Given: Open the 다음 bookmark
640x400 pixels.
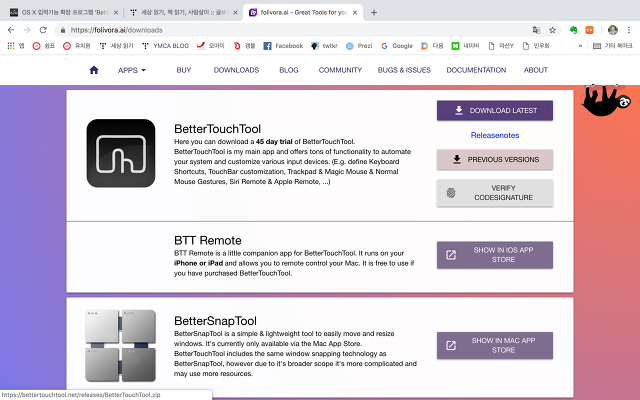Looking at the screenshot, I should 432,46.
